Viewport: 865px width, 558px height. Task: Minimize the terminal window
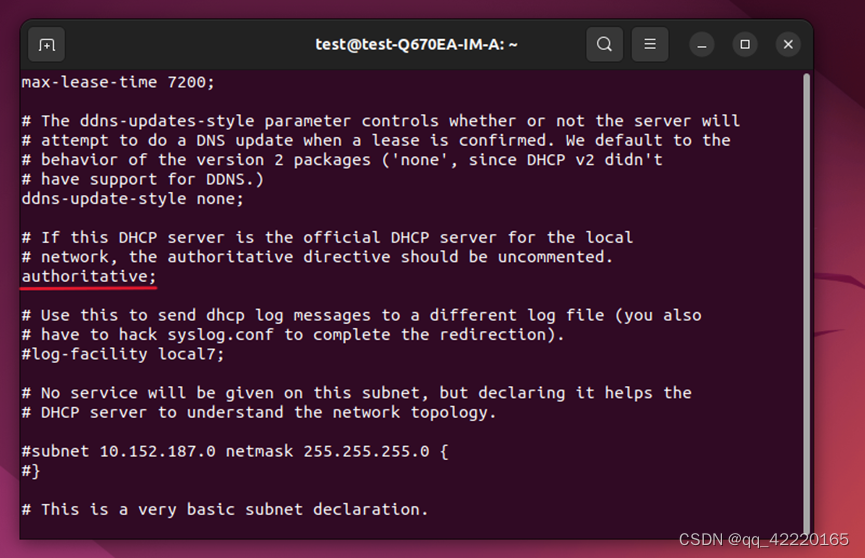click(702, 45)
